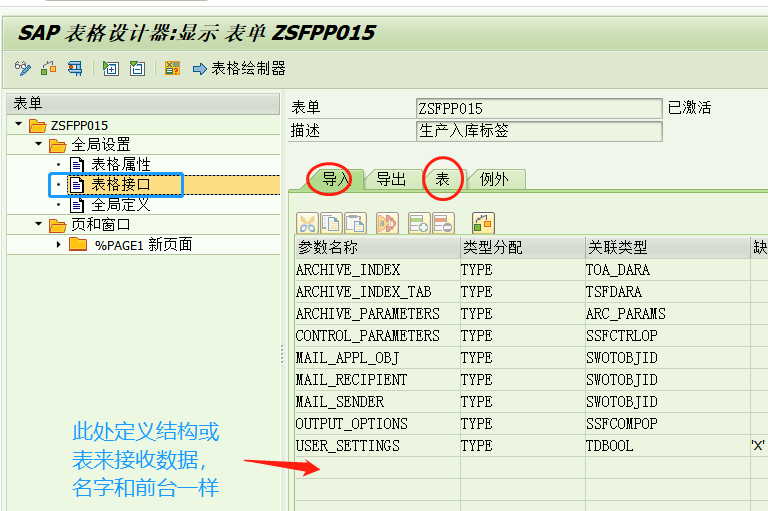Click the insert row icon with plus
This screenshot has height=511, width=768.
pyautogui.click(x=419, y=223)
